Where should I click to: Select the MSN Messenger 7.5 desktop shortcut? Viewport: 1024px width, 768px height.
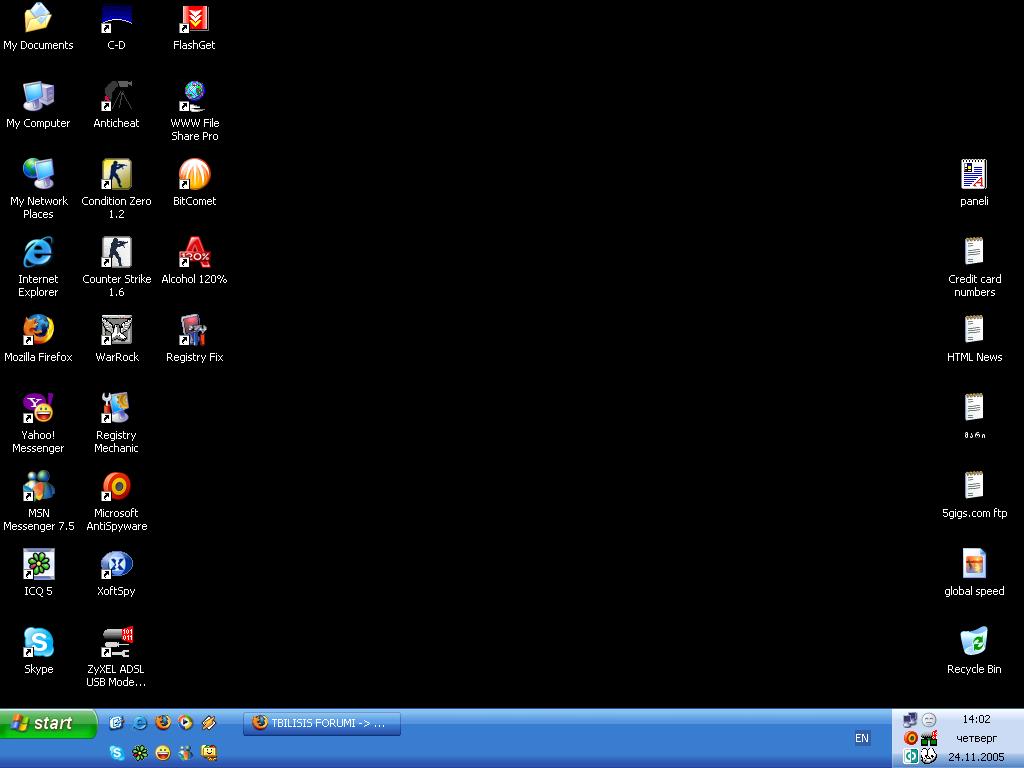click(38, 501)
